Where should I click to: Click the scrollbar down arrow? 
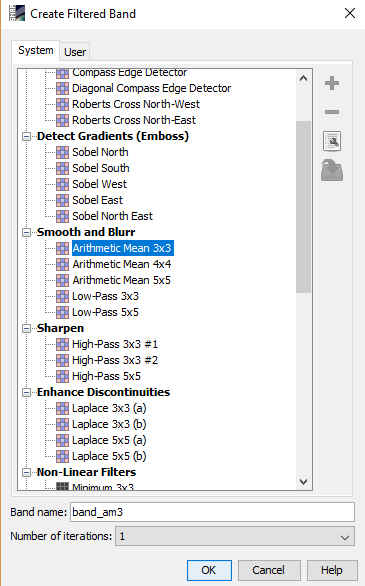pos(303,481)
